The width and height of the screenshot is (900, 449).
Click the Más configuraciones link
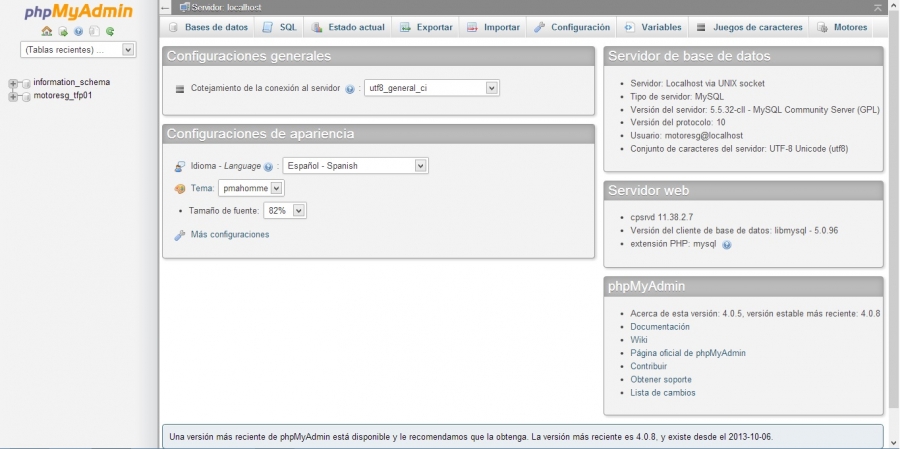(x=230, y=234)
